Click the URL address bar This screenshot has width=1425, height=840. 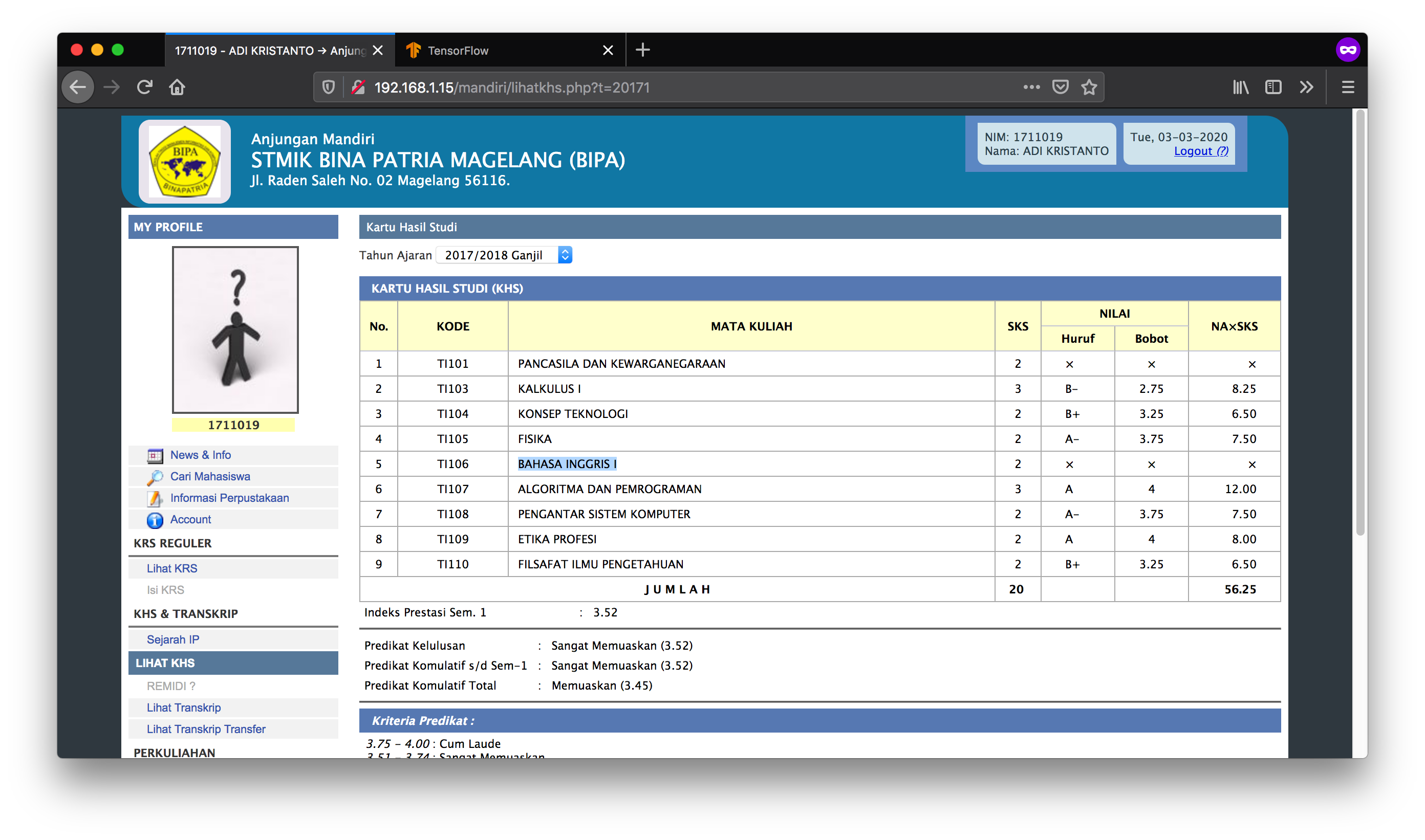point(680,87)
